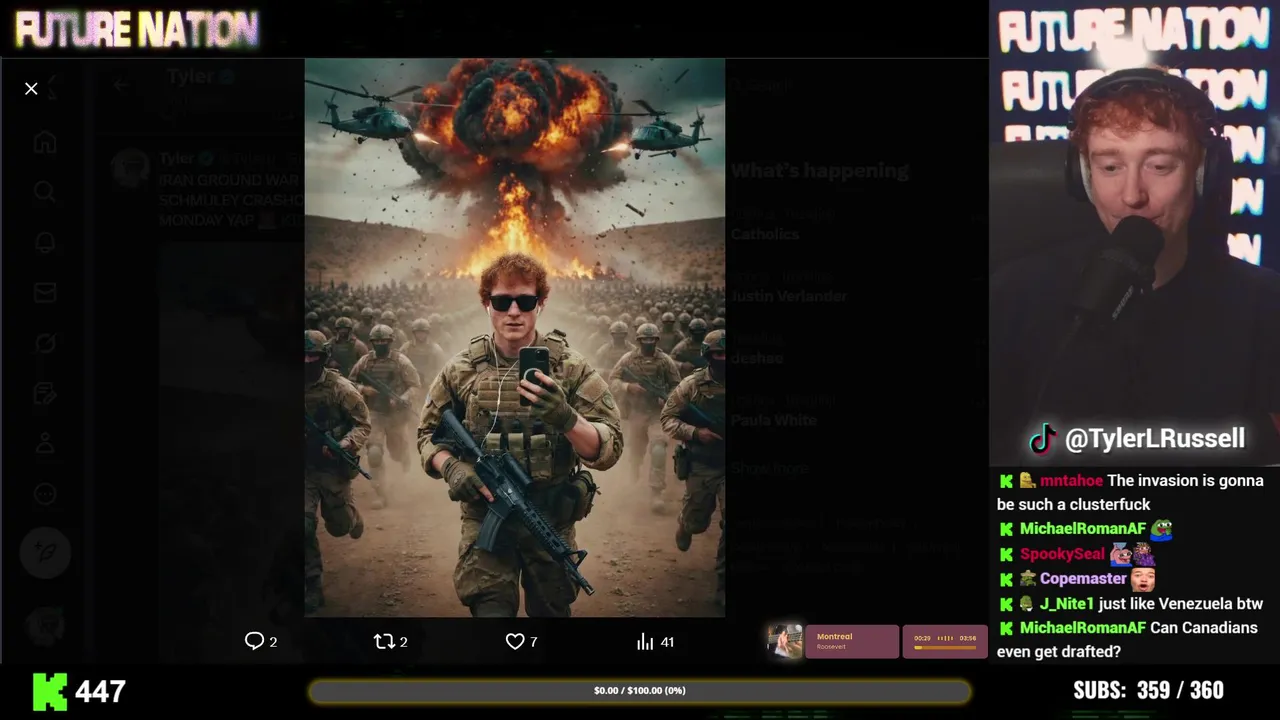Screen dimensions: 1280x720
Task: Click the back arrow beside Tyler header
Action: tap(121, 85)
